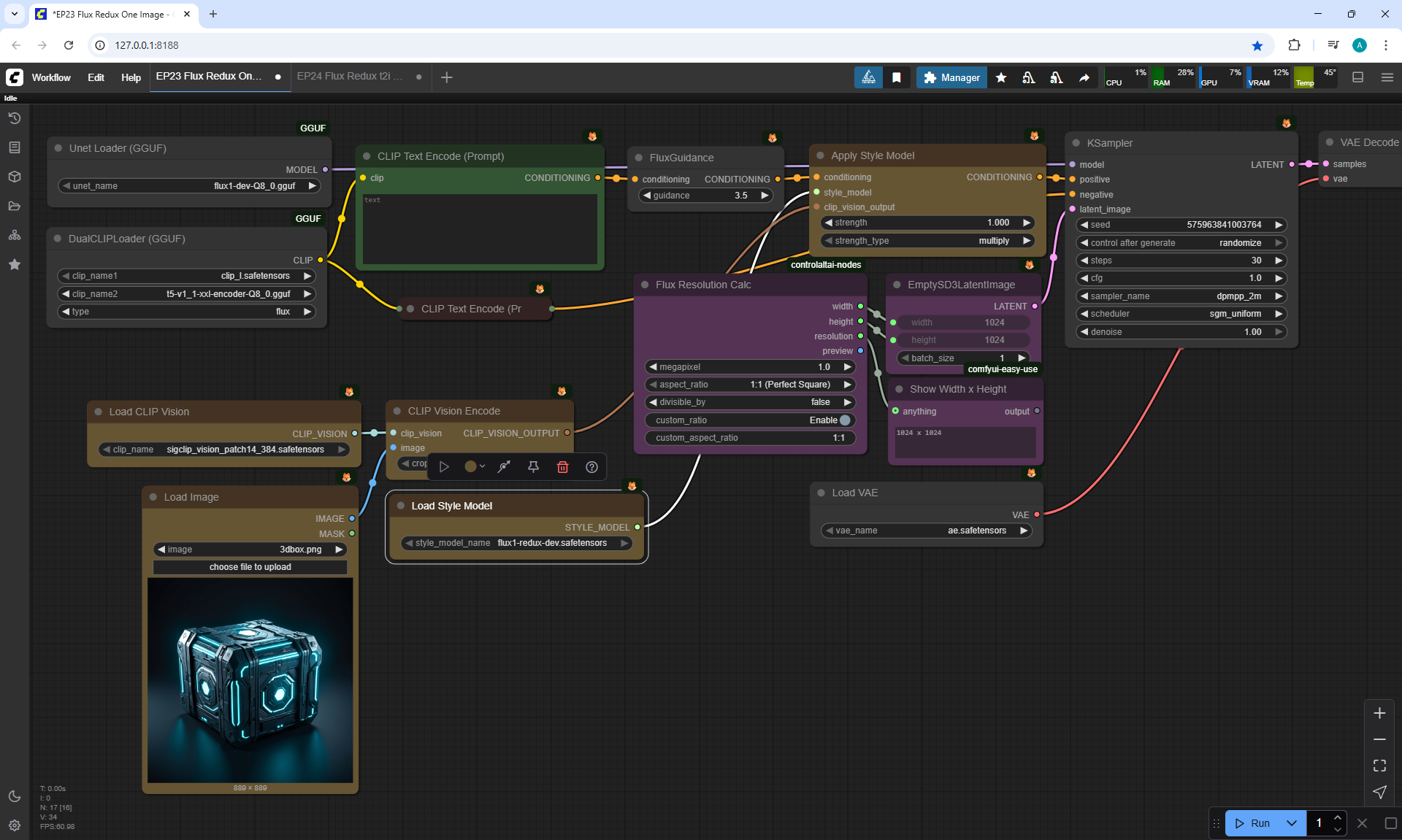
Task: Click choose file to upload button
Action: tap(250, 567)
